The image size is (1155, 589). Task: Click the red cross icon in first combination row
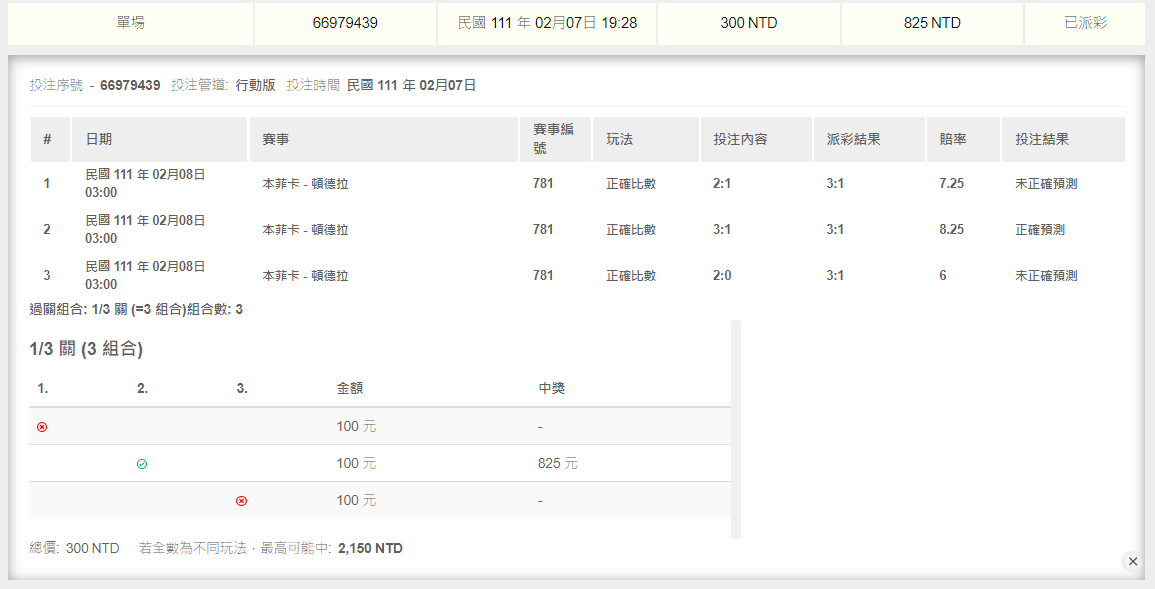tap(42, 427)
